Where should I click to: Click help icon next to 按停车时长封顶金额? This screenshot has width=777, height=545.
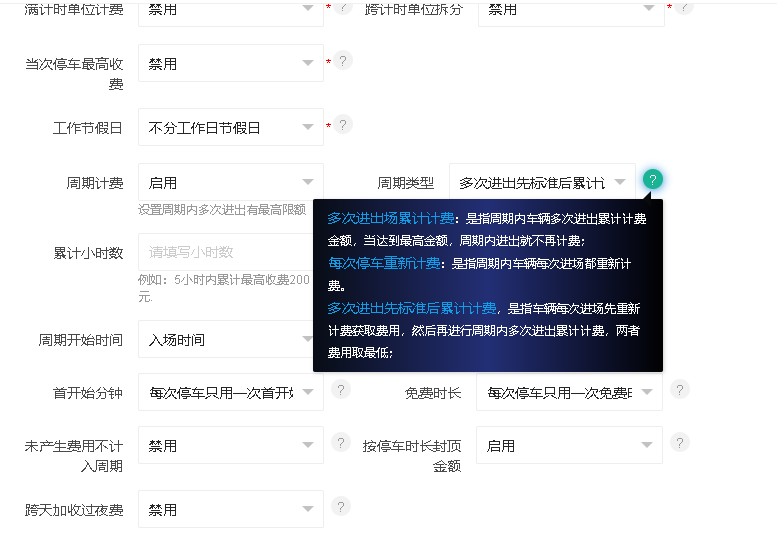pos(680,443)
